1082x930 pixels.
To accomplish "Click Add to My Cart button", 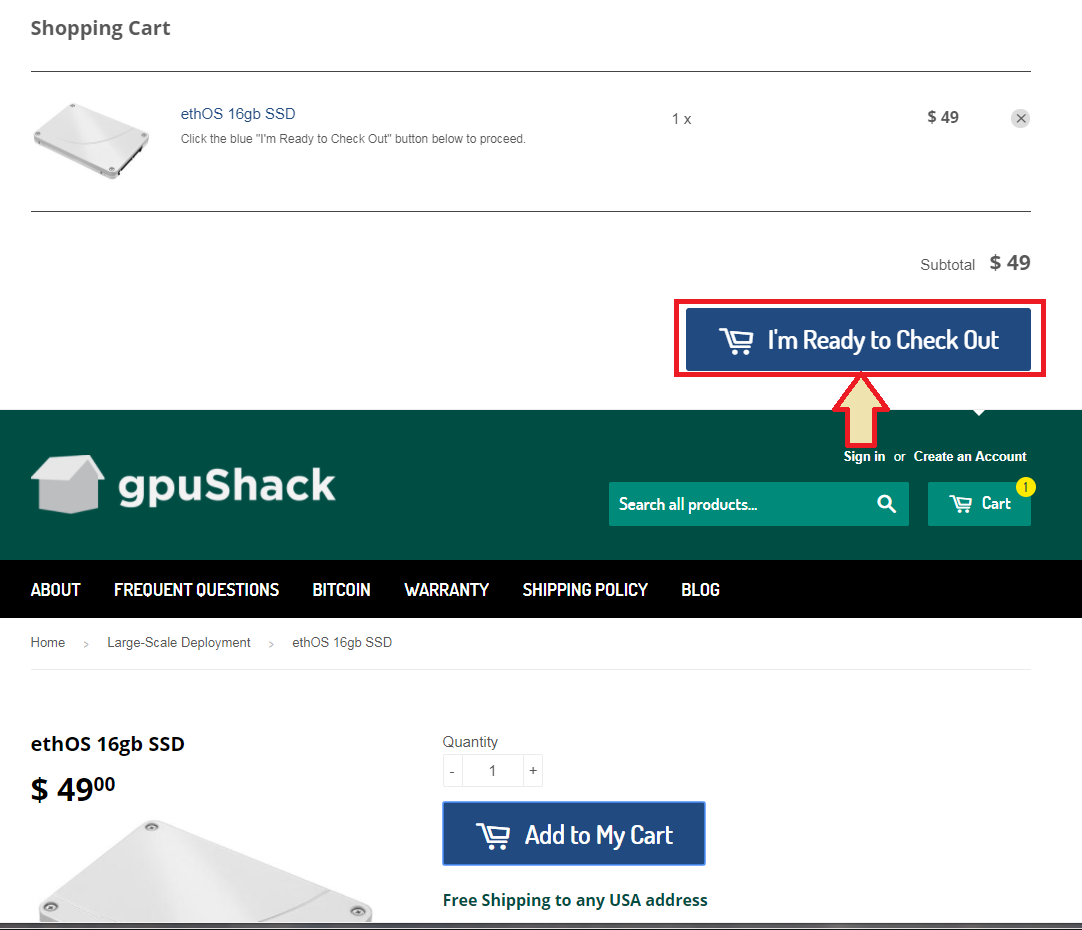I will 573,833.
